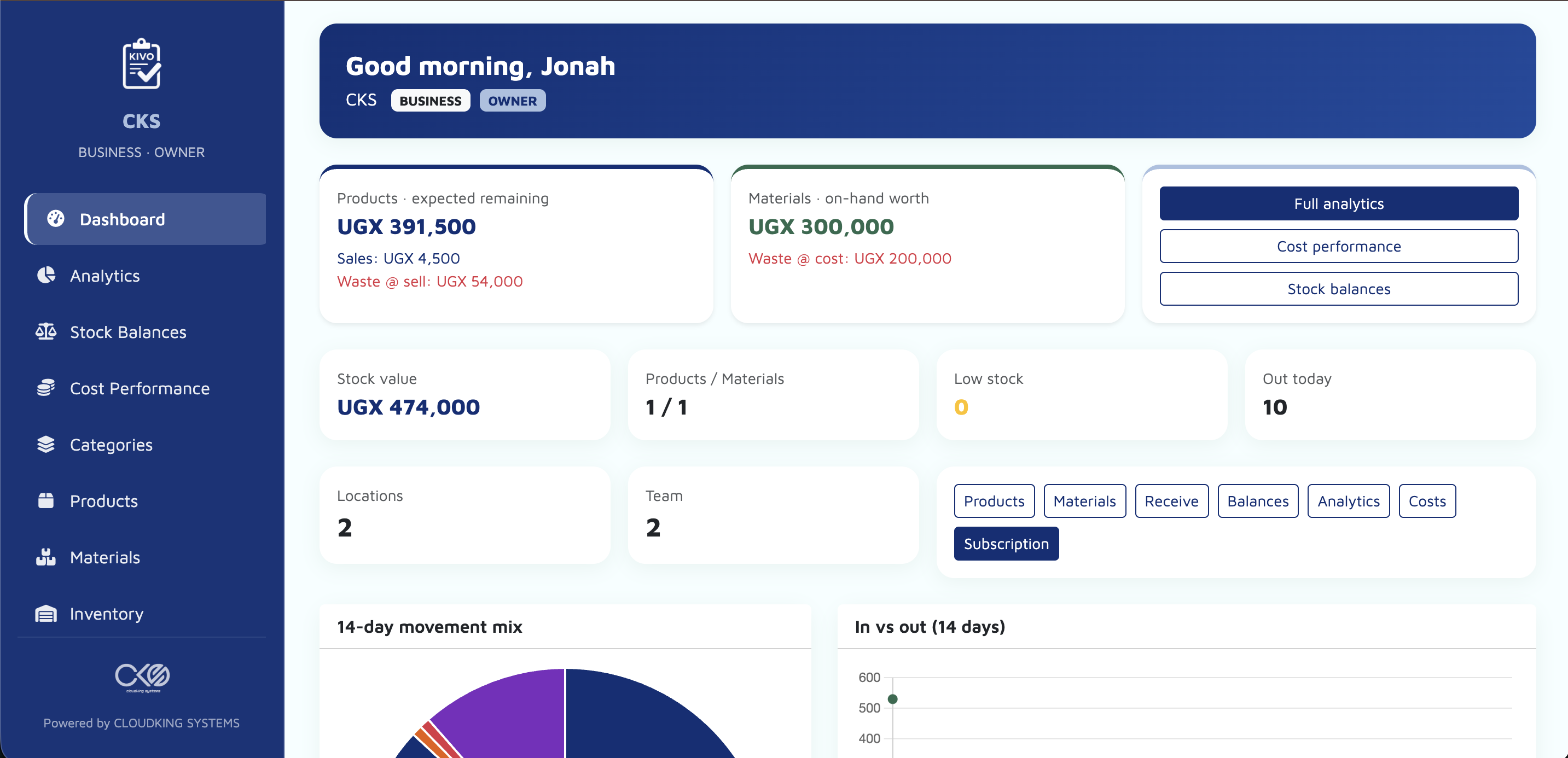The width and height of the screenshot is (1568, 758).
Task: Navigate to Cost Performance page
Action: point(146,388)
